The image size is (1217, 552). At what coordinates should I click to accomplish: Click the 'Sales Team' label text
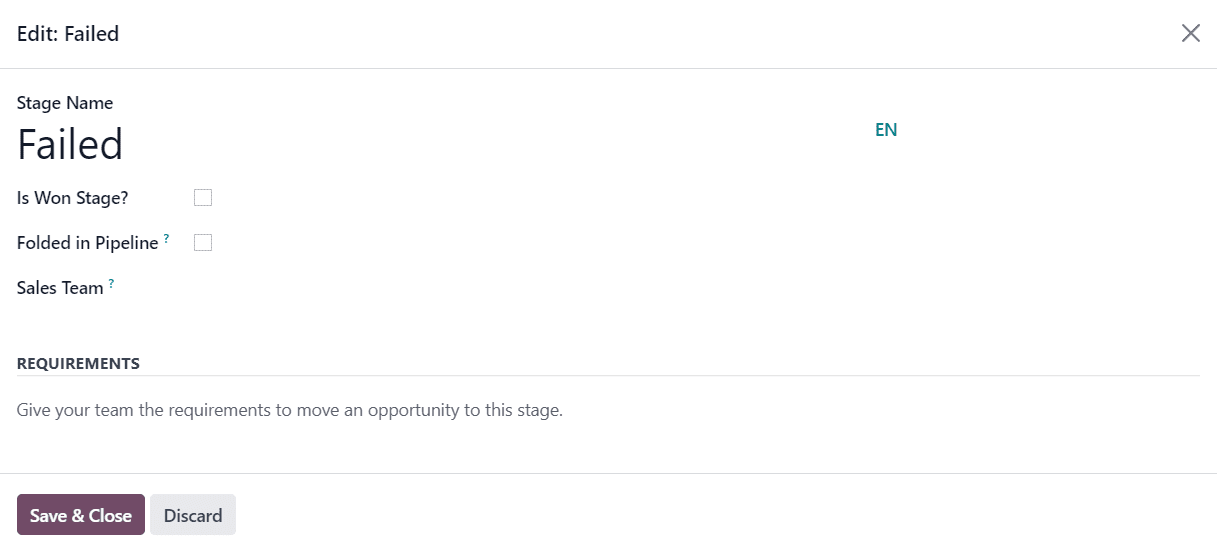point(60,288)
